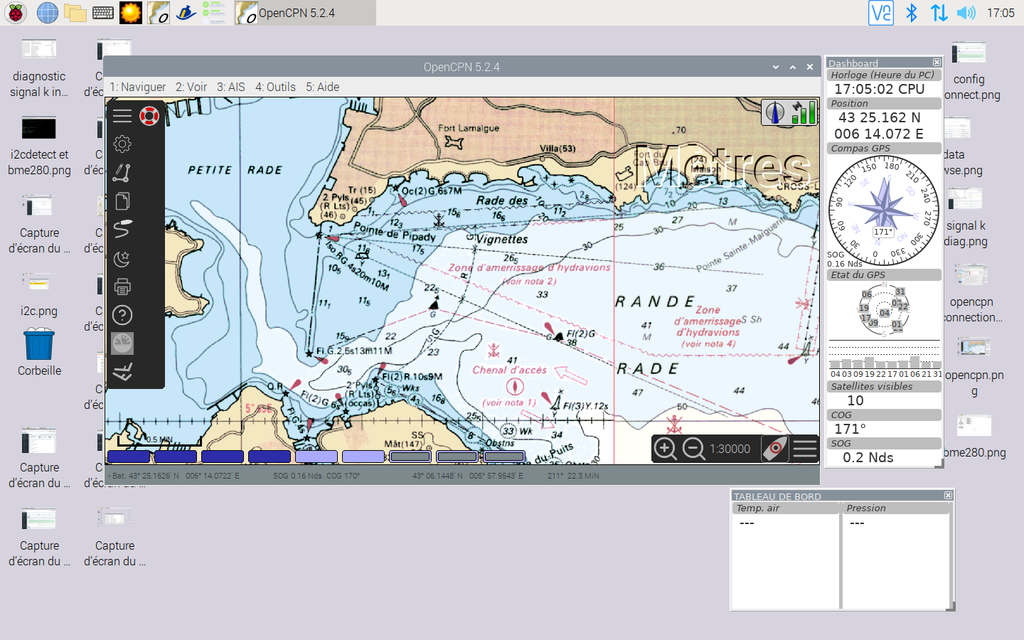Click the latitude value 43 25.162 N

[x=879, y=118]
